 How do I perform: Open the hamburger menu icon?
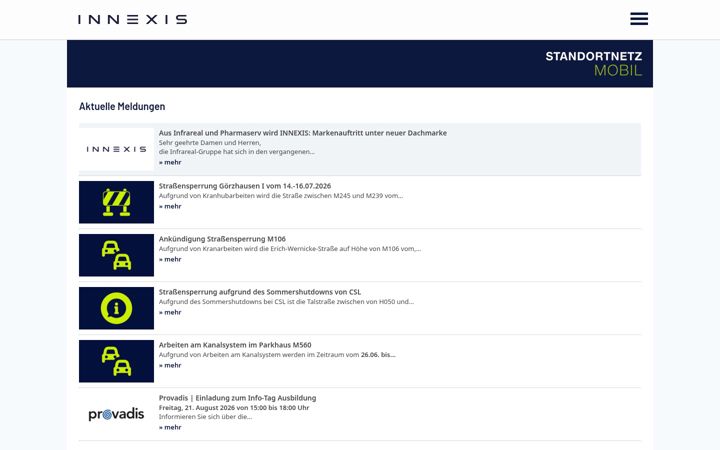coord(639,19)
